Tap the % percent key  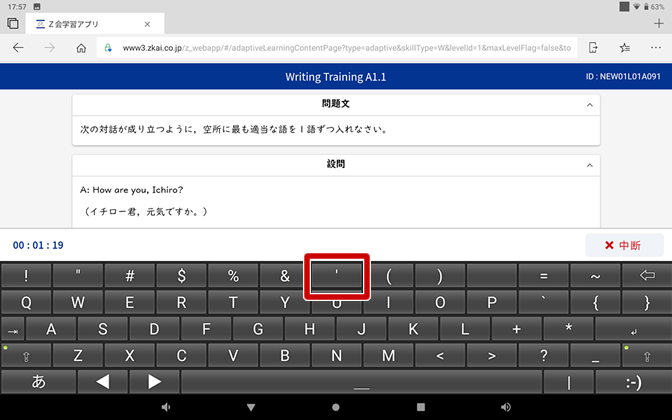point(233,276)
